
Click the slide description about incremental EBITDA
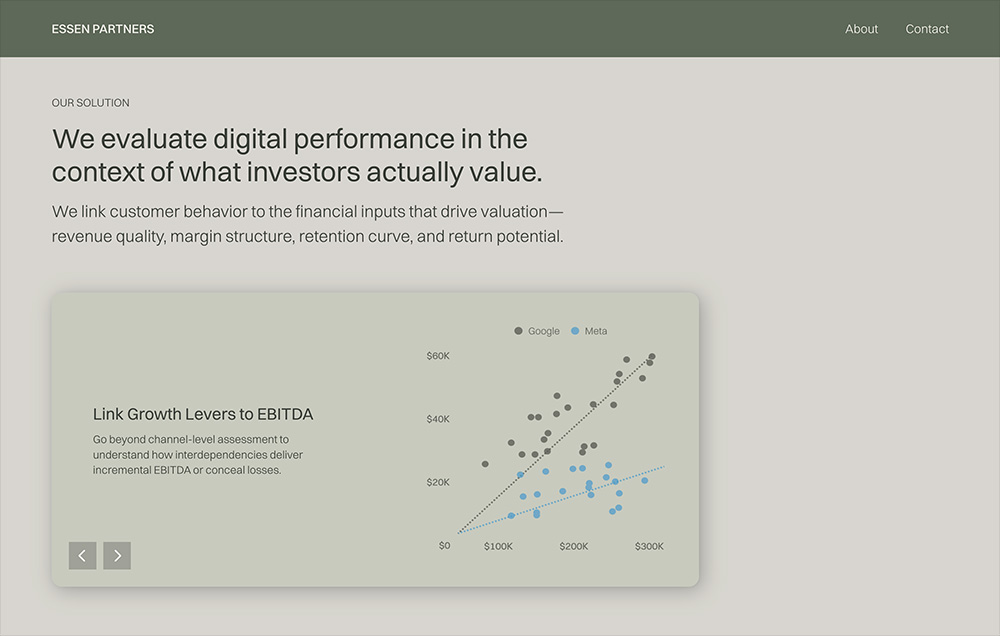point(198,455)
